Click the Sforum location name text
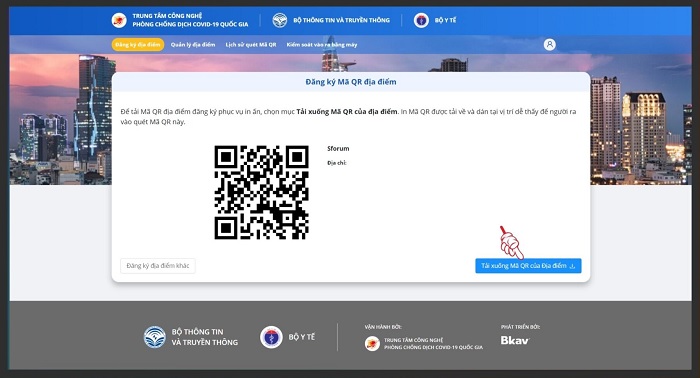 click(x=338, y=149)
